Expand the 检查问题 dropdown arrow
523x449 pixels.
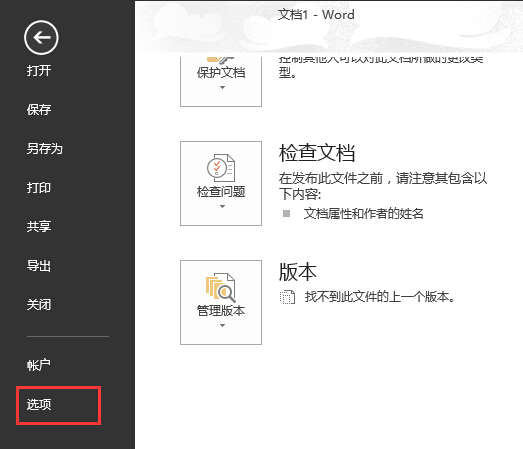(x=222, y=206)
